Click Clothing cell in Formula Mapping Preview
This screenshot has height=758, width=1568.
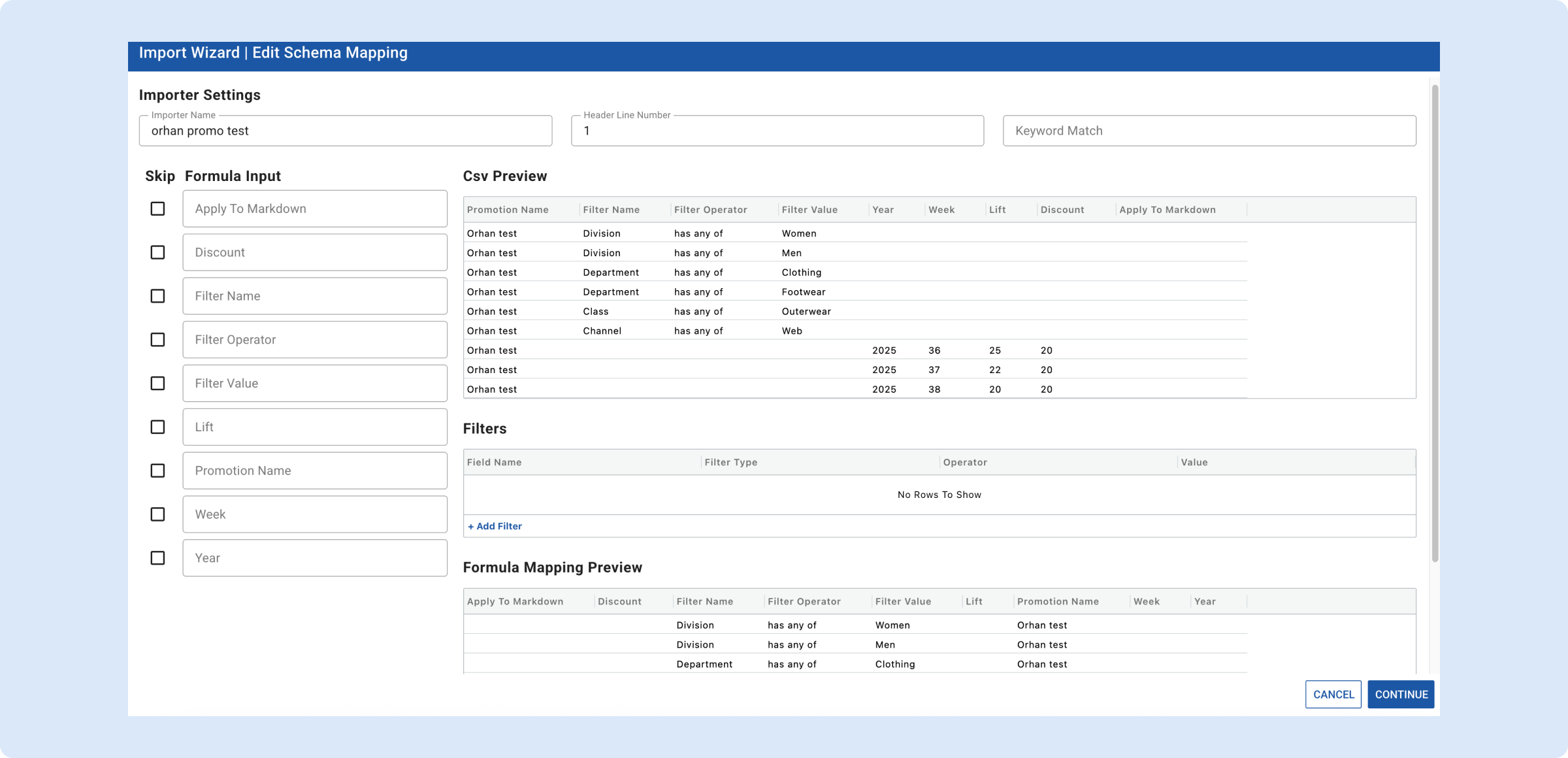click(895, 665)
